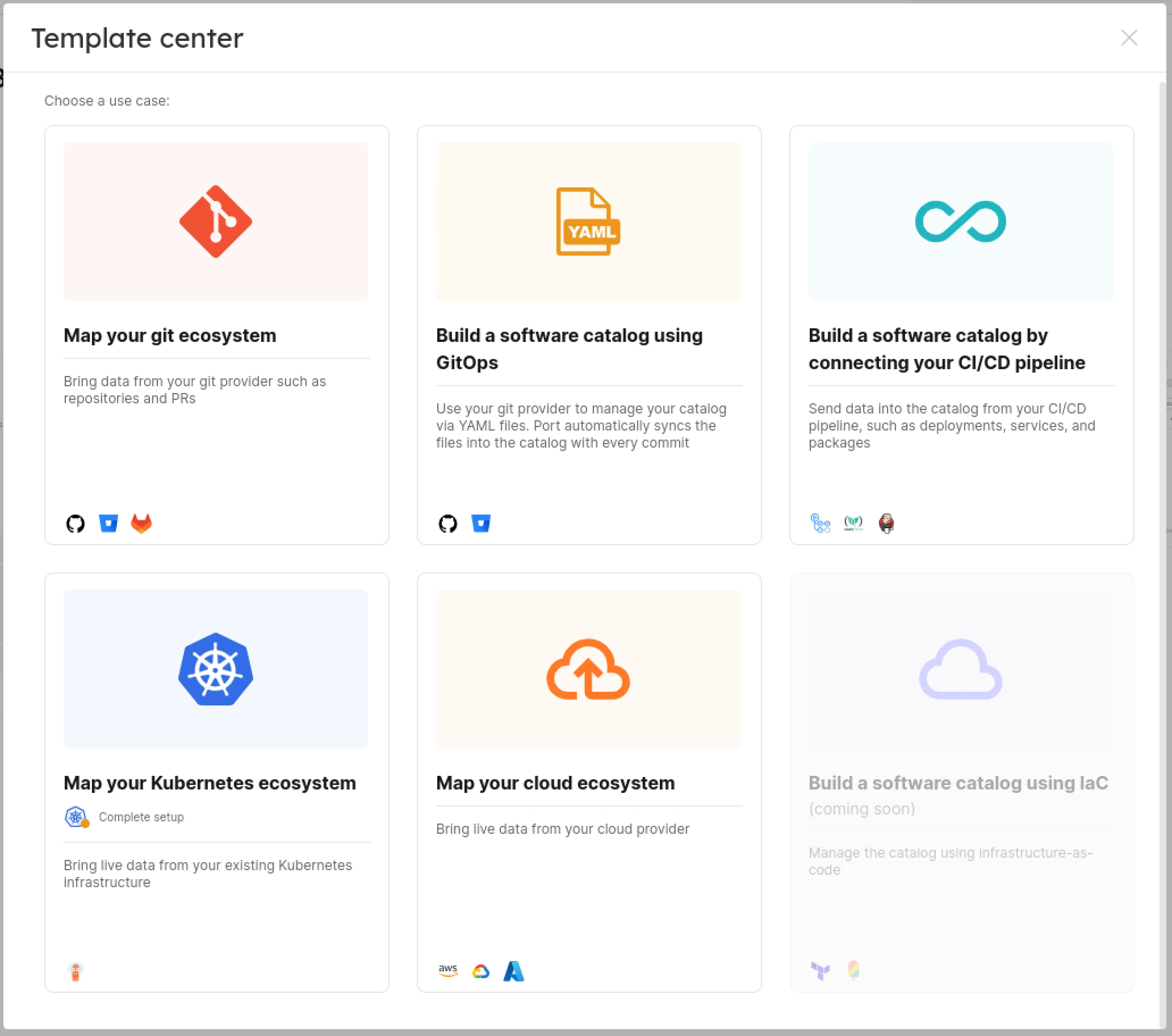Click 'Manage the catalog using infrastructure-as-code' text
This screenshot has height=1036, width=1172.
pos(951,861)
